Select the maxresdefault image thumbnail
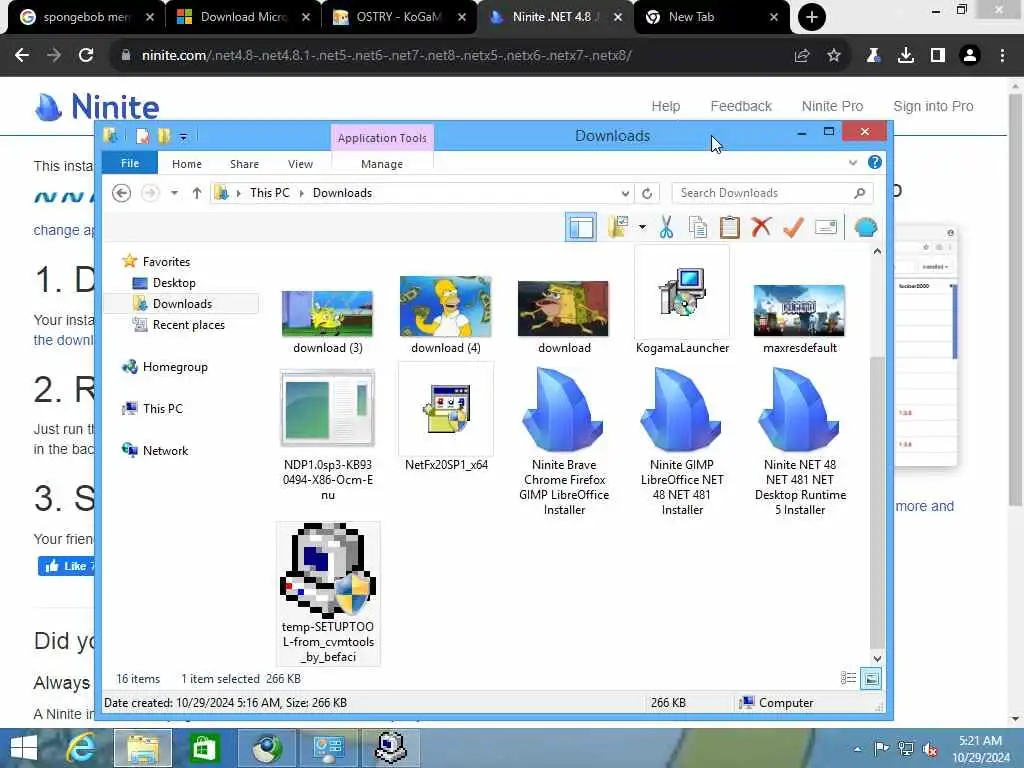1024x768 pixels. [799, 310]
